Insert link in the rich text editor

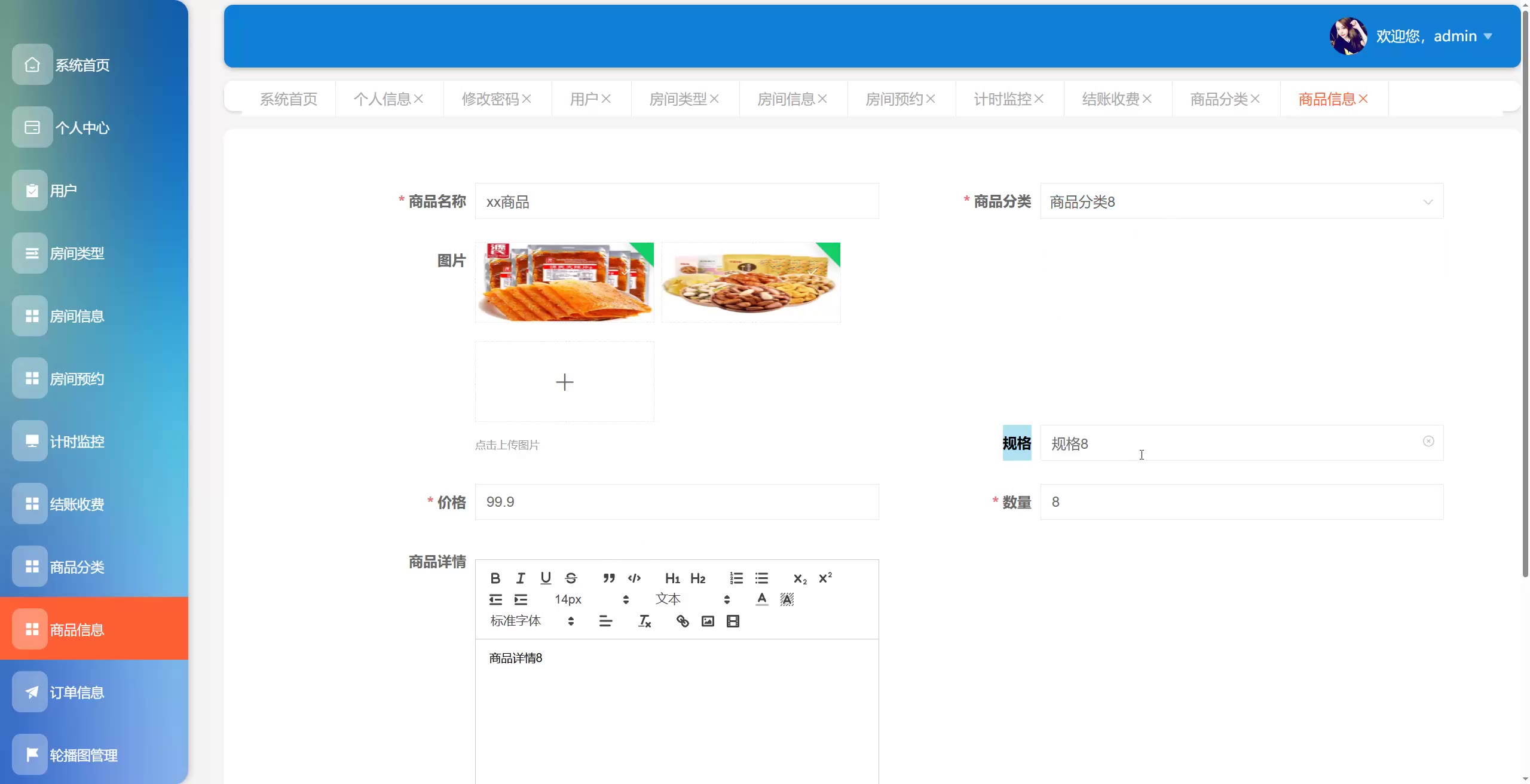point(682,621)
